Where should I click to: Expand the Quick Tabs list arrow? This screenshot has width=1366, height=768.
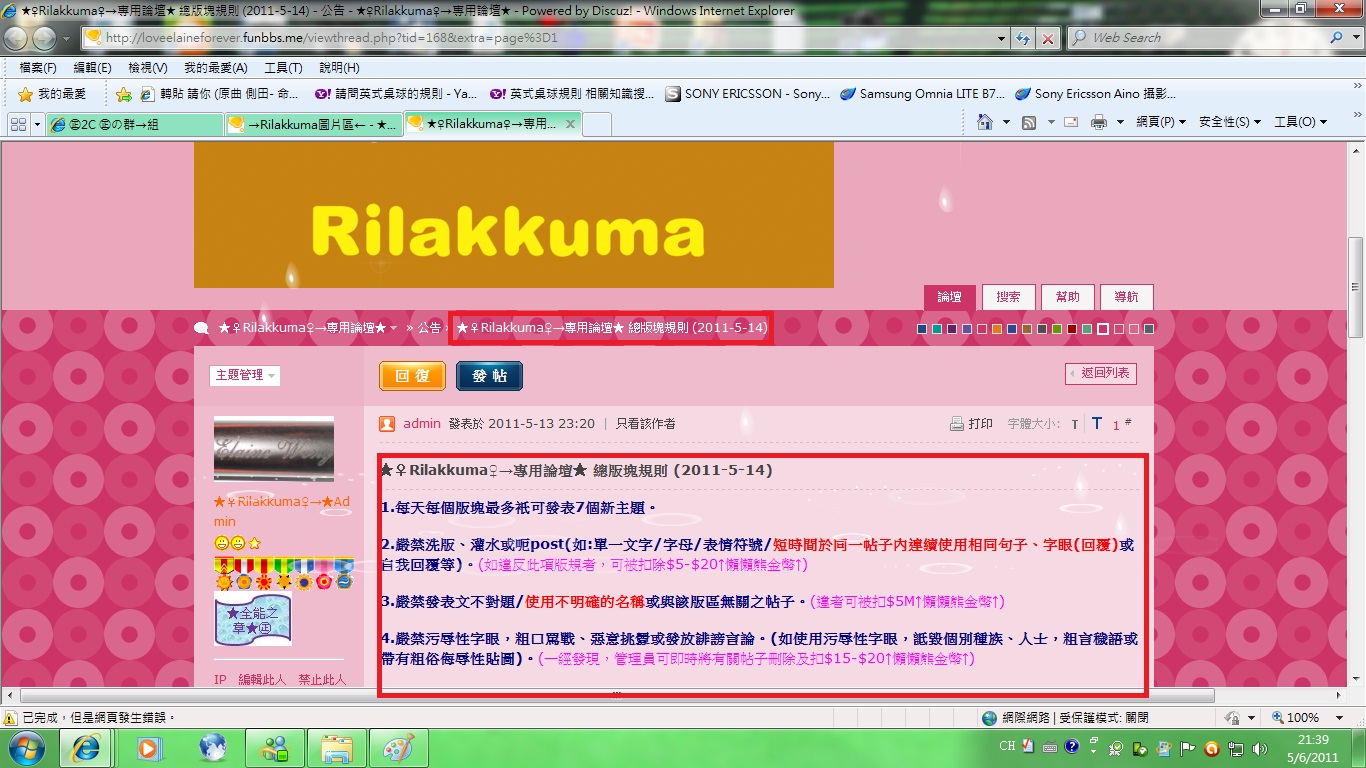38,124
